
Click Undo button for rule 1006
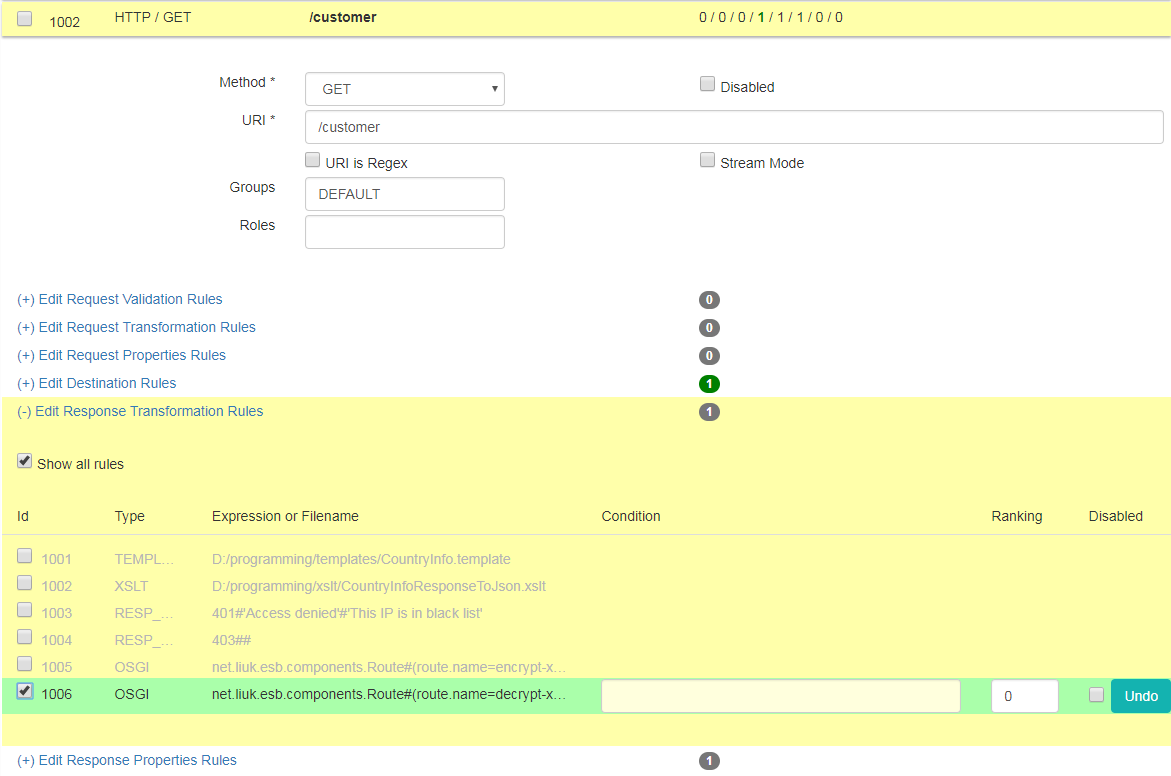pyautogui.click(x=1140, y=696)
